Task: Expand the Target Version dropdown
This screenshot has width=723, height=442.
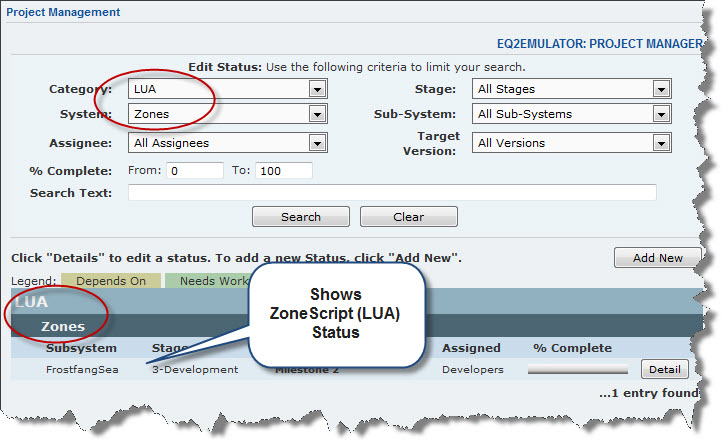Action: [570, 143]
